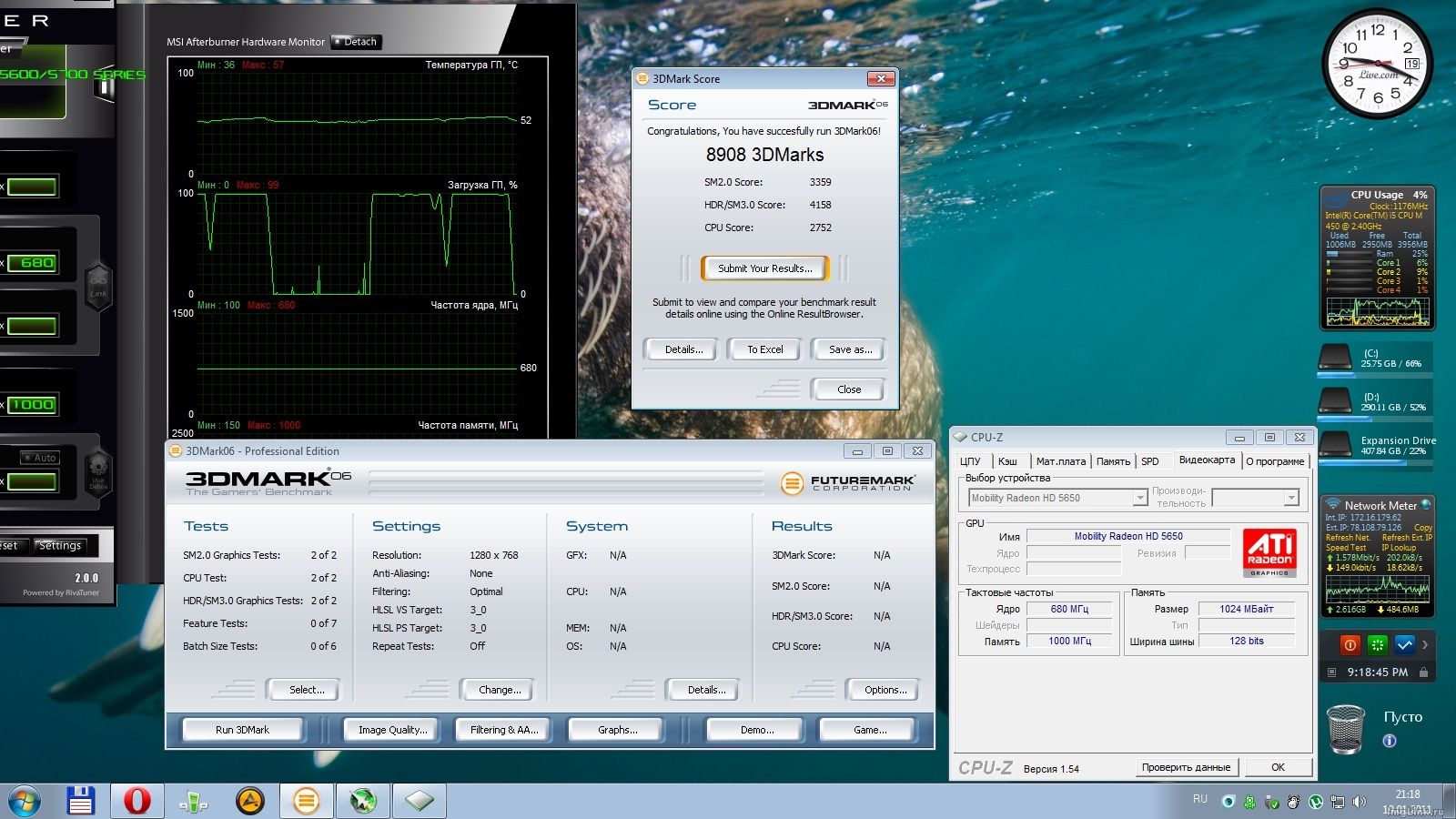
Task: Open the Мат.плата tab in CPU-Z
Action: click(x=1060, y=461)
